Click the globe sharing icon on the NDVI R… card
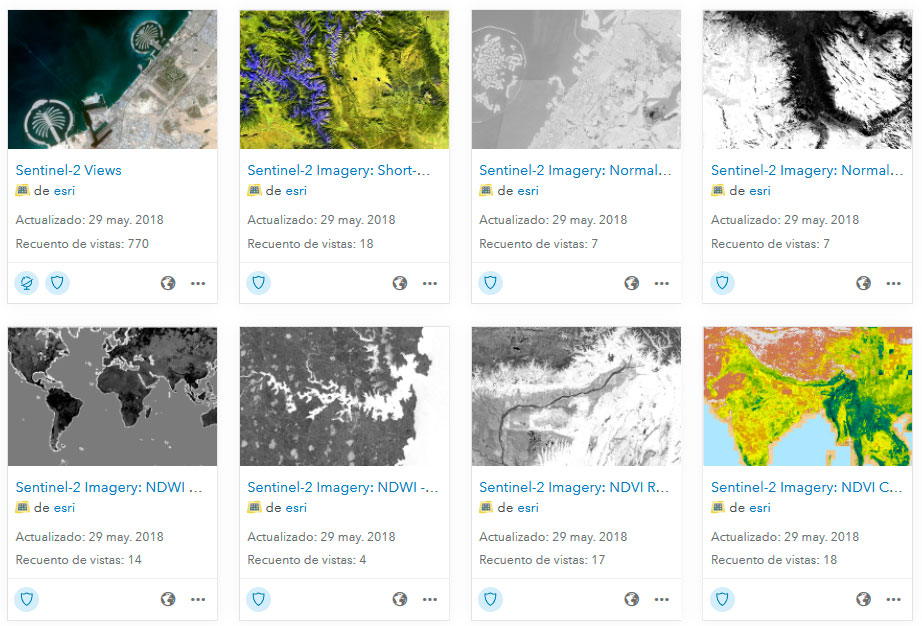Image resolution: width=922 pixels, height=626 pixels. (x=632, y=600)
